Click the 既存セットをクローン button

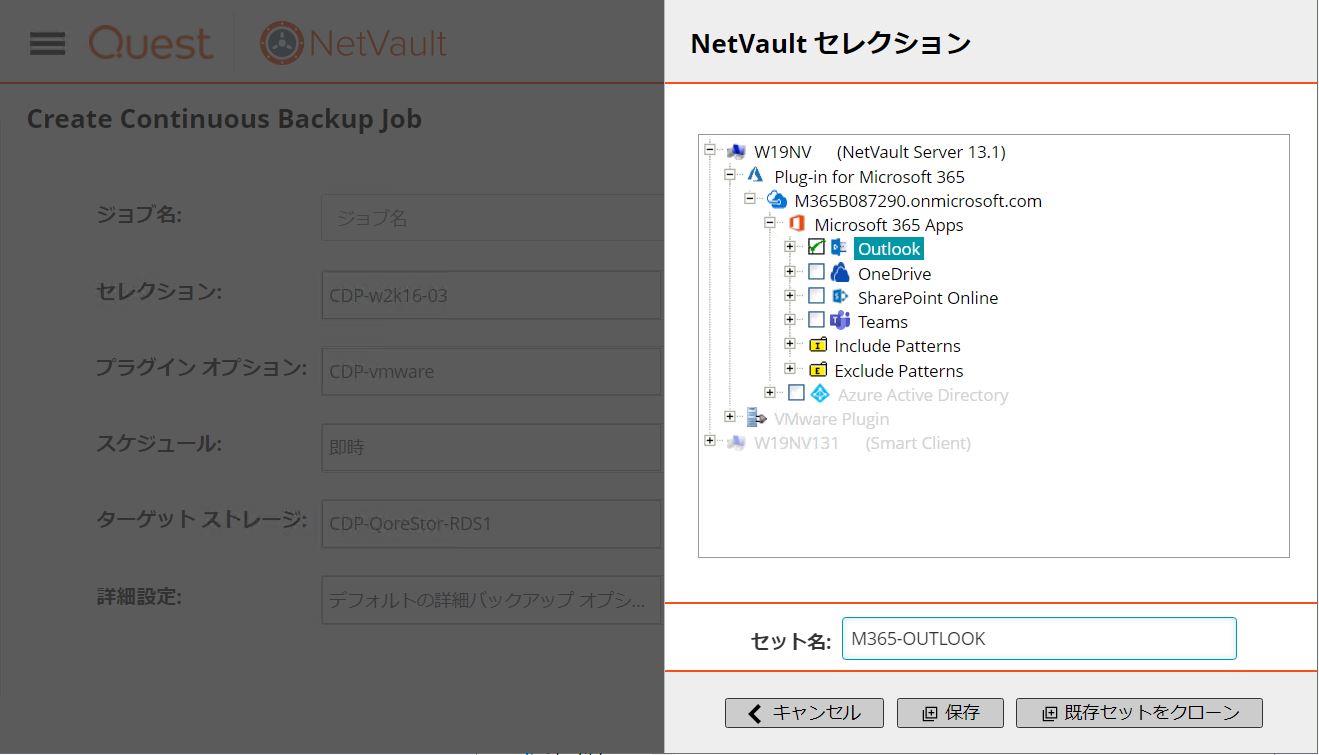(1139, 713)
